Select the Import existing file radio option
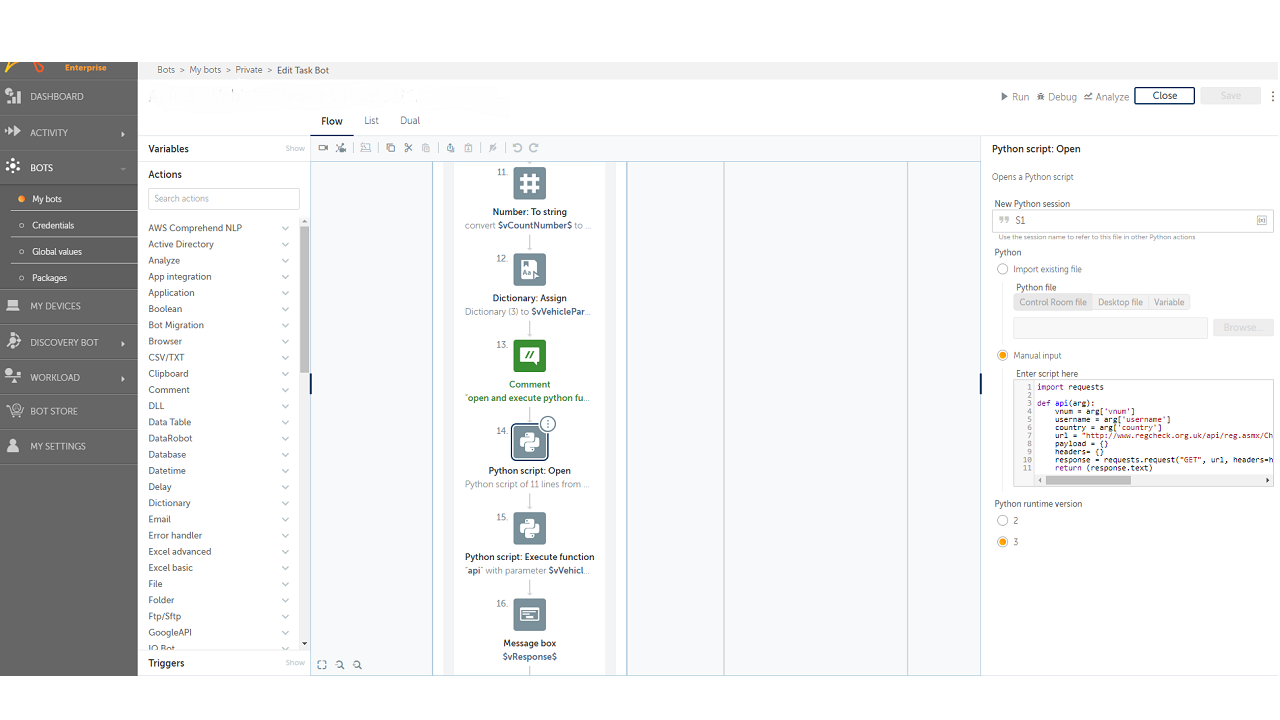 tap(1003, 269)
